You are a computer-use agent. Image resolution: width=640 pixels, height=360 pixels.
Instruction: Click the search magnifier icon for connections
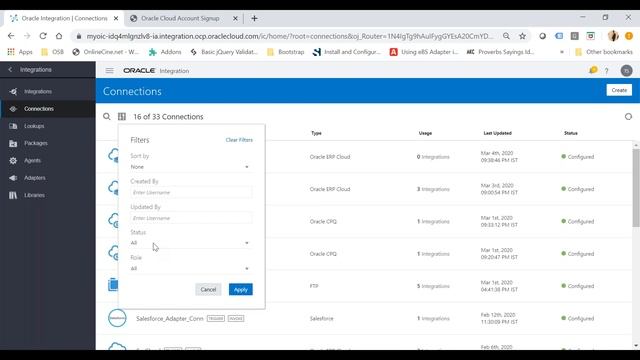[107, 117]
